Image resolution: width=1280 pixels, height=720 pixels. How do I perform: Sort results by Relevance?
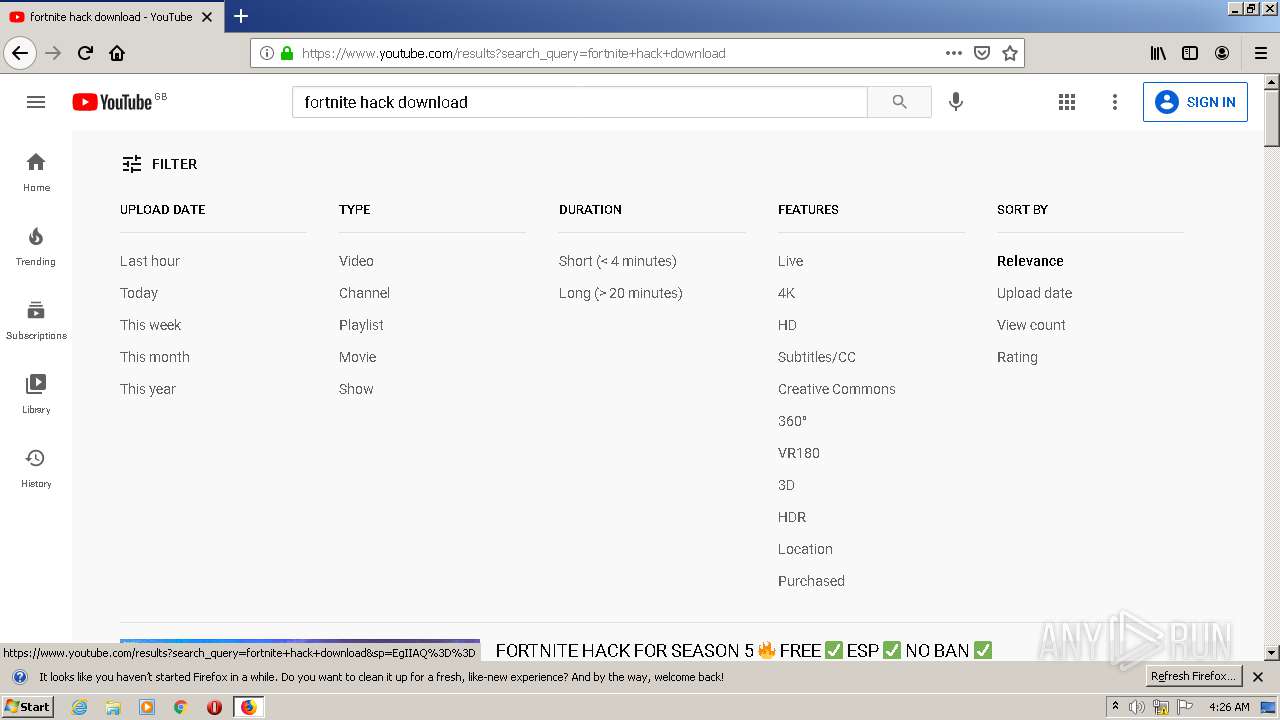click(x=1030, y=261)
